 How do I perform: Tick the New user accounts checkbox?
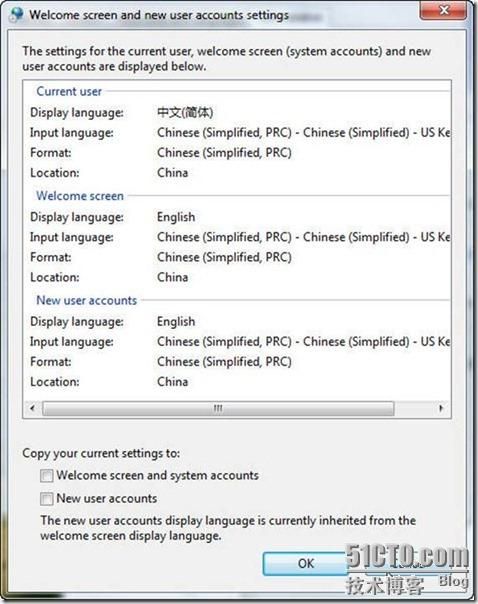tap(47, 499)
